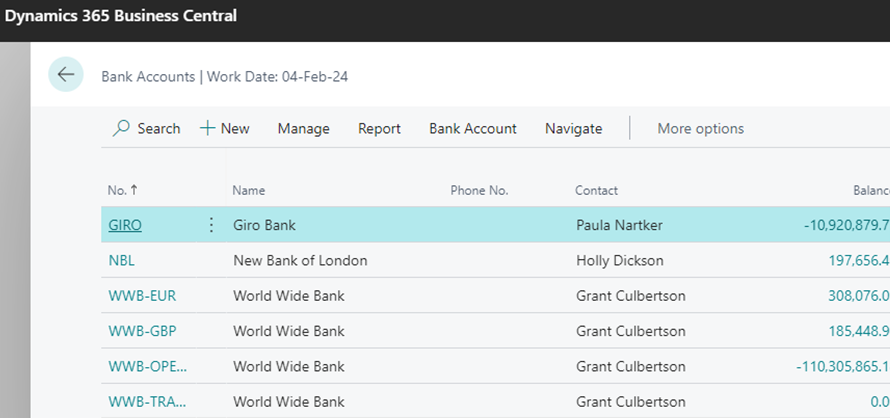Click the Paula Nartker contact cell

pyautogui.click(x=619, y=225)
